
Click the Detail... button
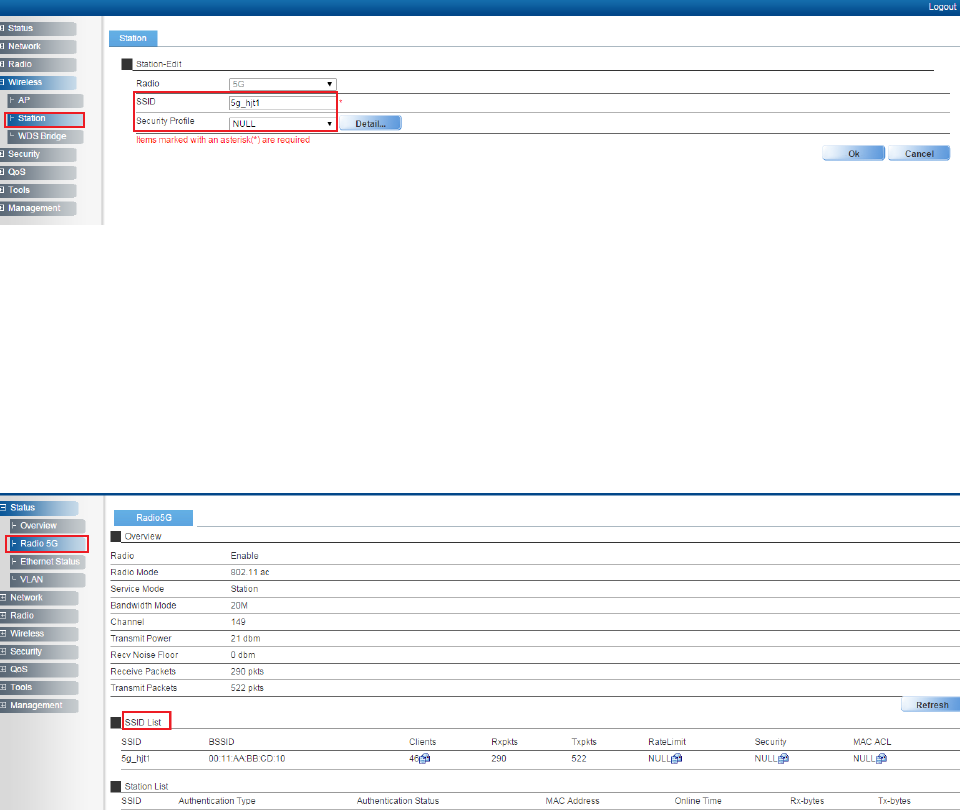[x=370, y=124]
